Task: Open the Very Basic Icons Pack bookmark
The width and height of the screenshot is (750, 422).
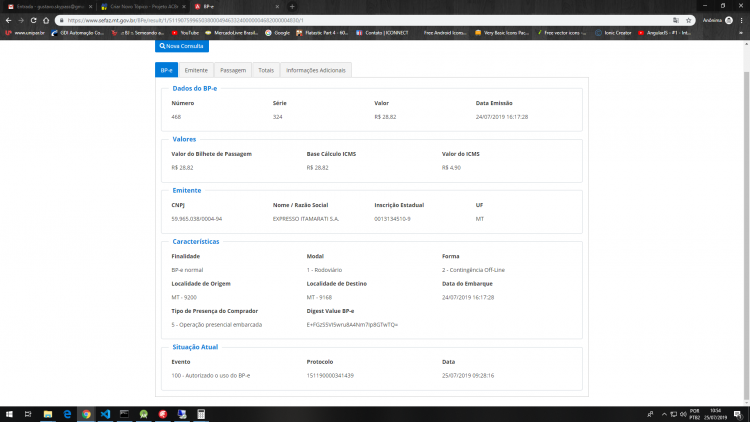Action: pos(502,33)
